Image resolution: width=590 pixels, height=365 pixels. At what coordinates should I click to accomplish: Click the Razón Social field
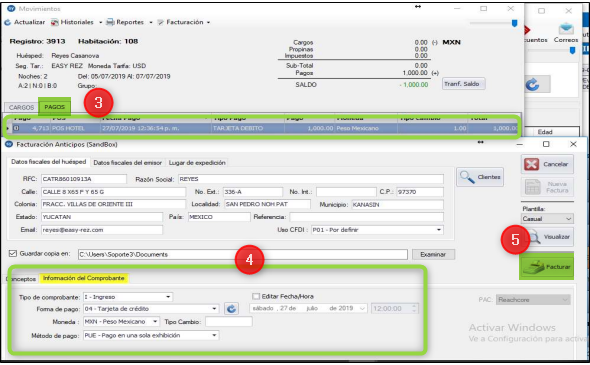tap(310, 179)
